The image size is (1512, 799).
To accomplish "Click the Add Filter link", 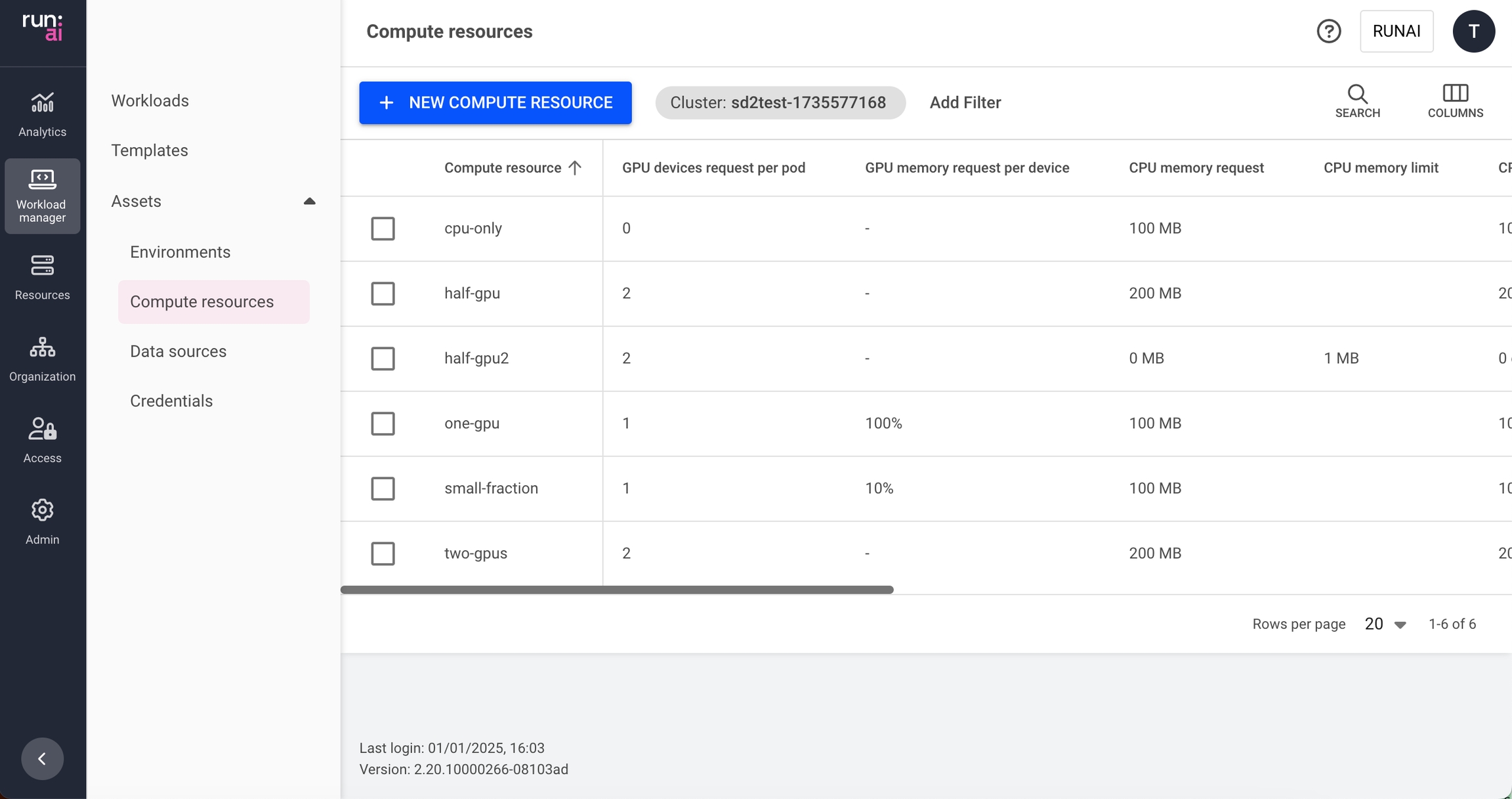I will (x=965, y=102).
